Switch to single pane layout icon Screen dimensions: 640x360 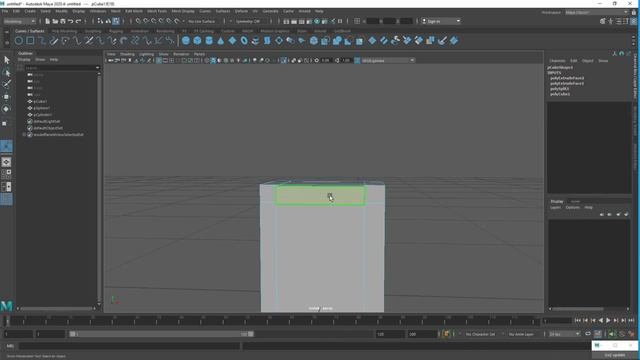click(x=6, y=162)
